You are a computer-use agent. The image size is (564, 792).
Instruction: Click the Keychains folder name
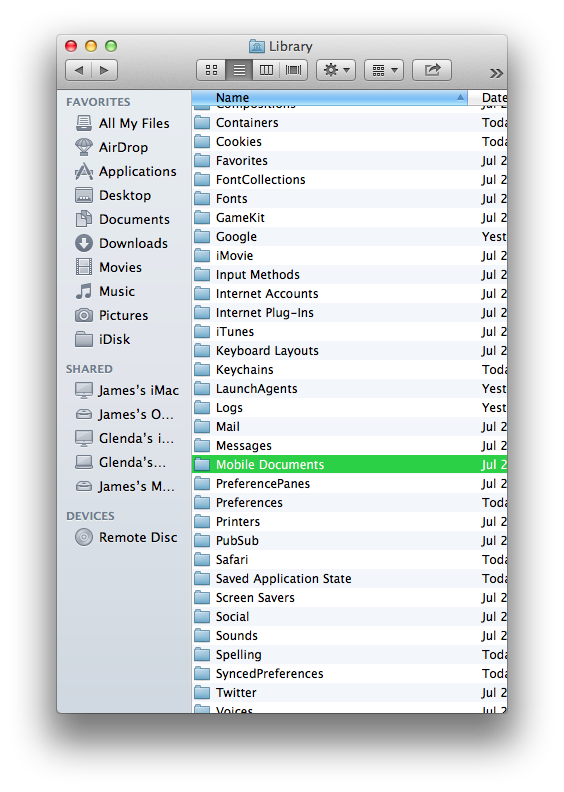coord(244,370)
